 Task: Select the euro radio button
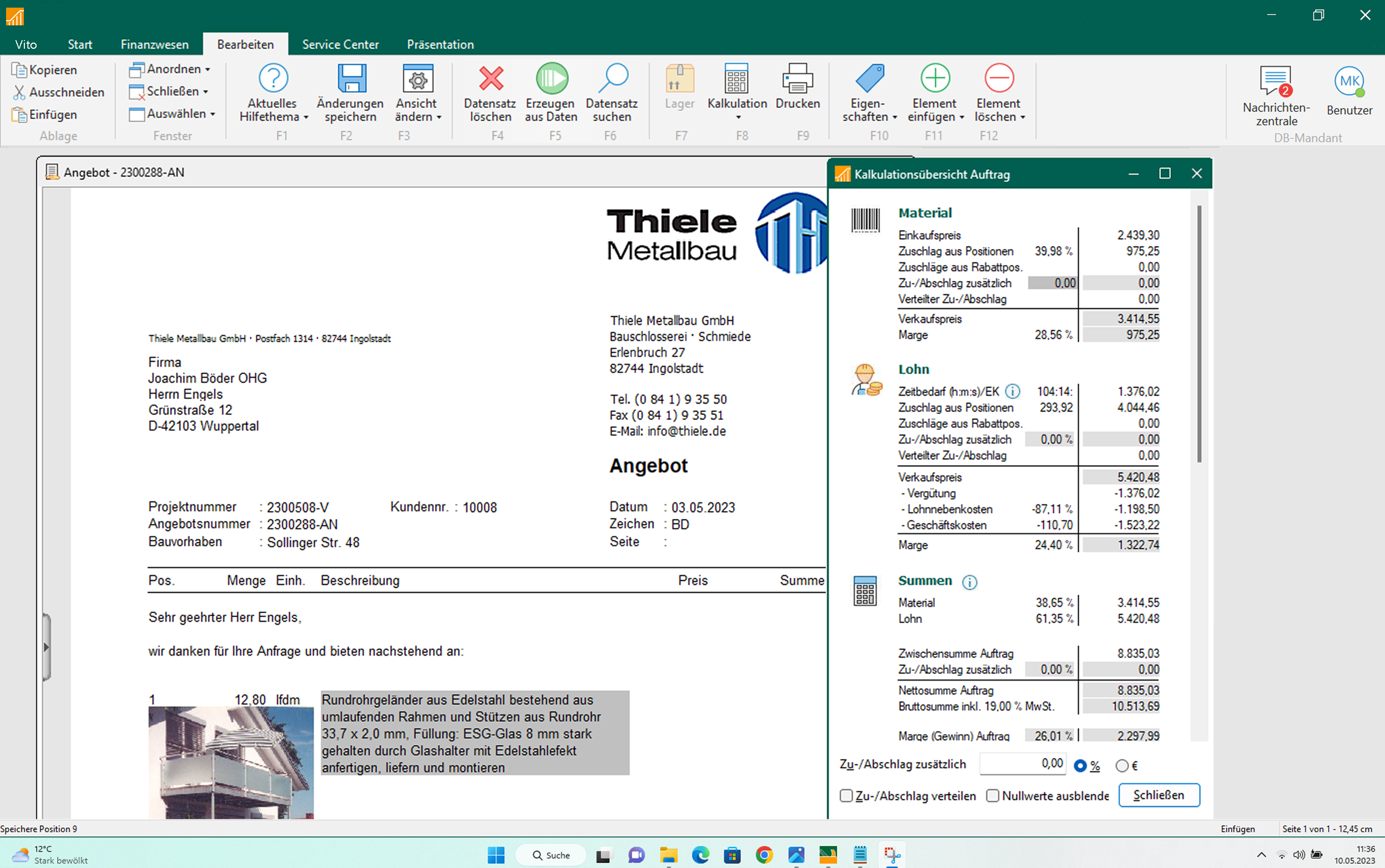pyautogui.click(x=1122, y=766)
